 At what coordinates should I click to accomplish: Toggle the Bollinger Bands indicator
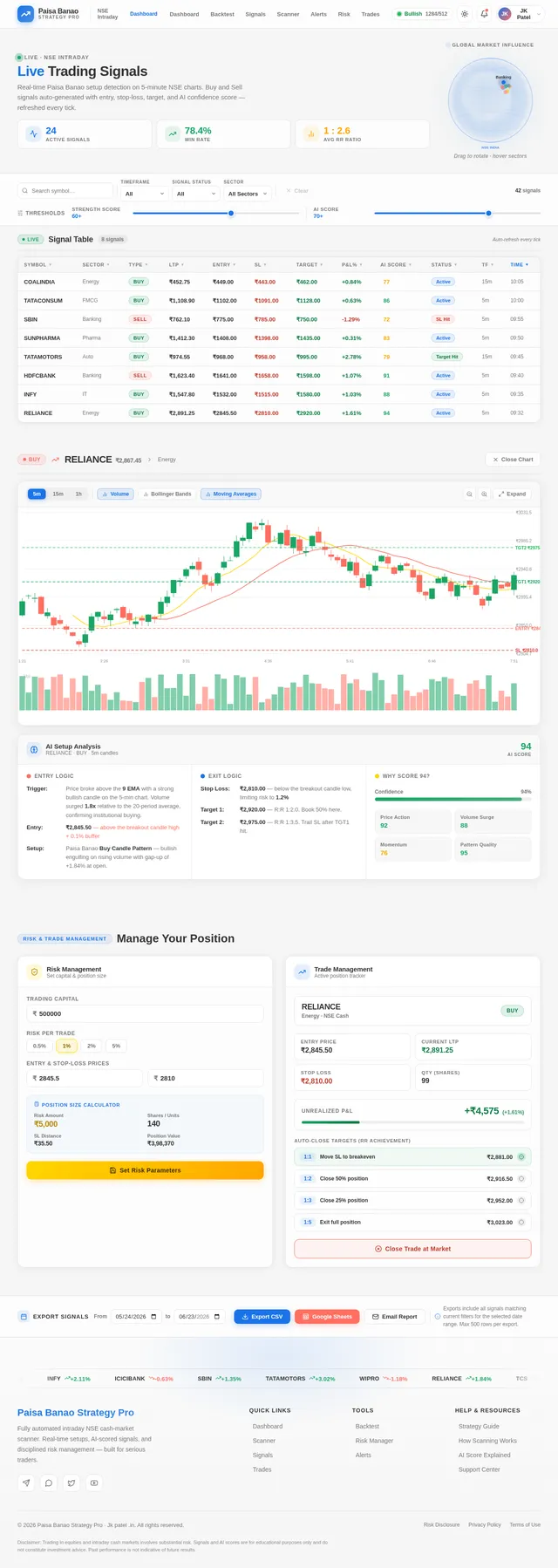[167, 494]
